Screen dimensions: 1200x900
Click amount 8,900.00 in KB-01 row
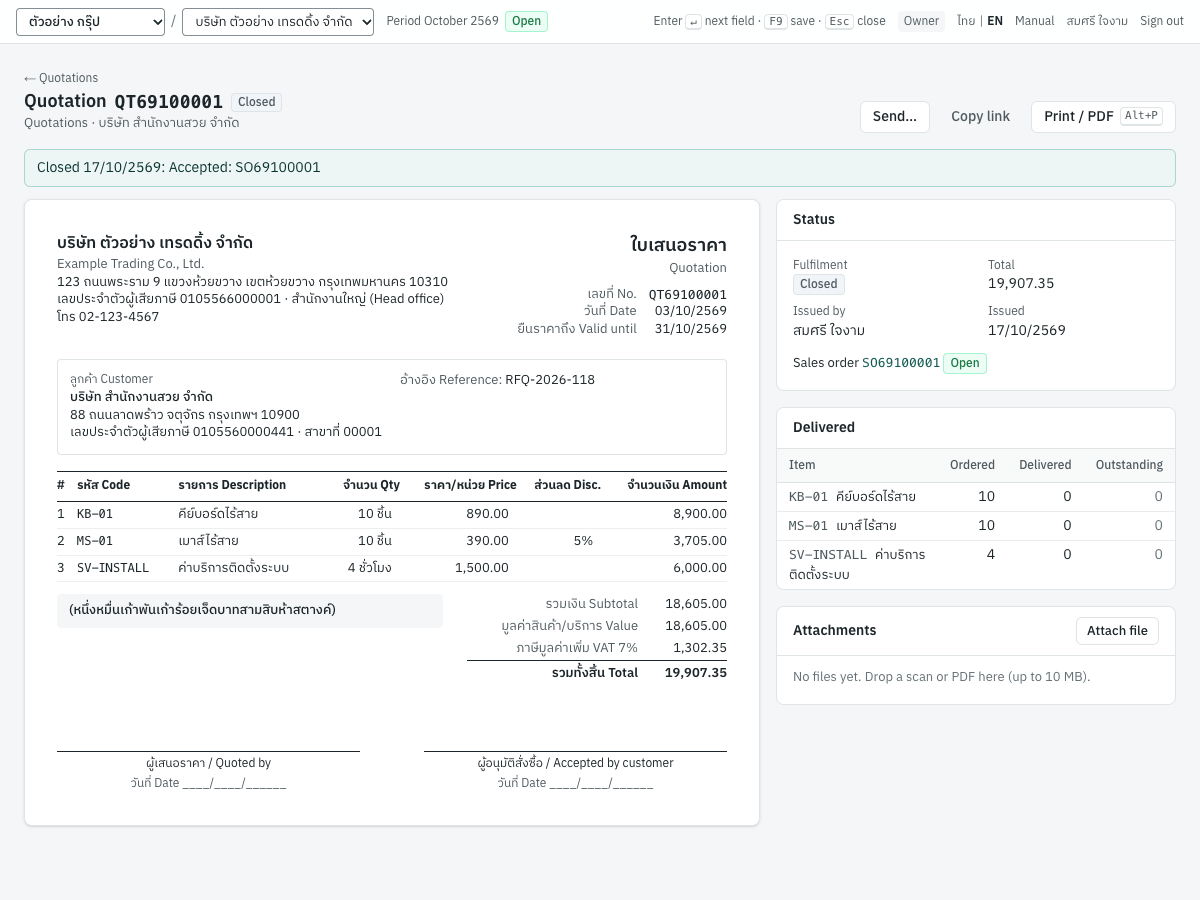click(x=700, y=514)
